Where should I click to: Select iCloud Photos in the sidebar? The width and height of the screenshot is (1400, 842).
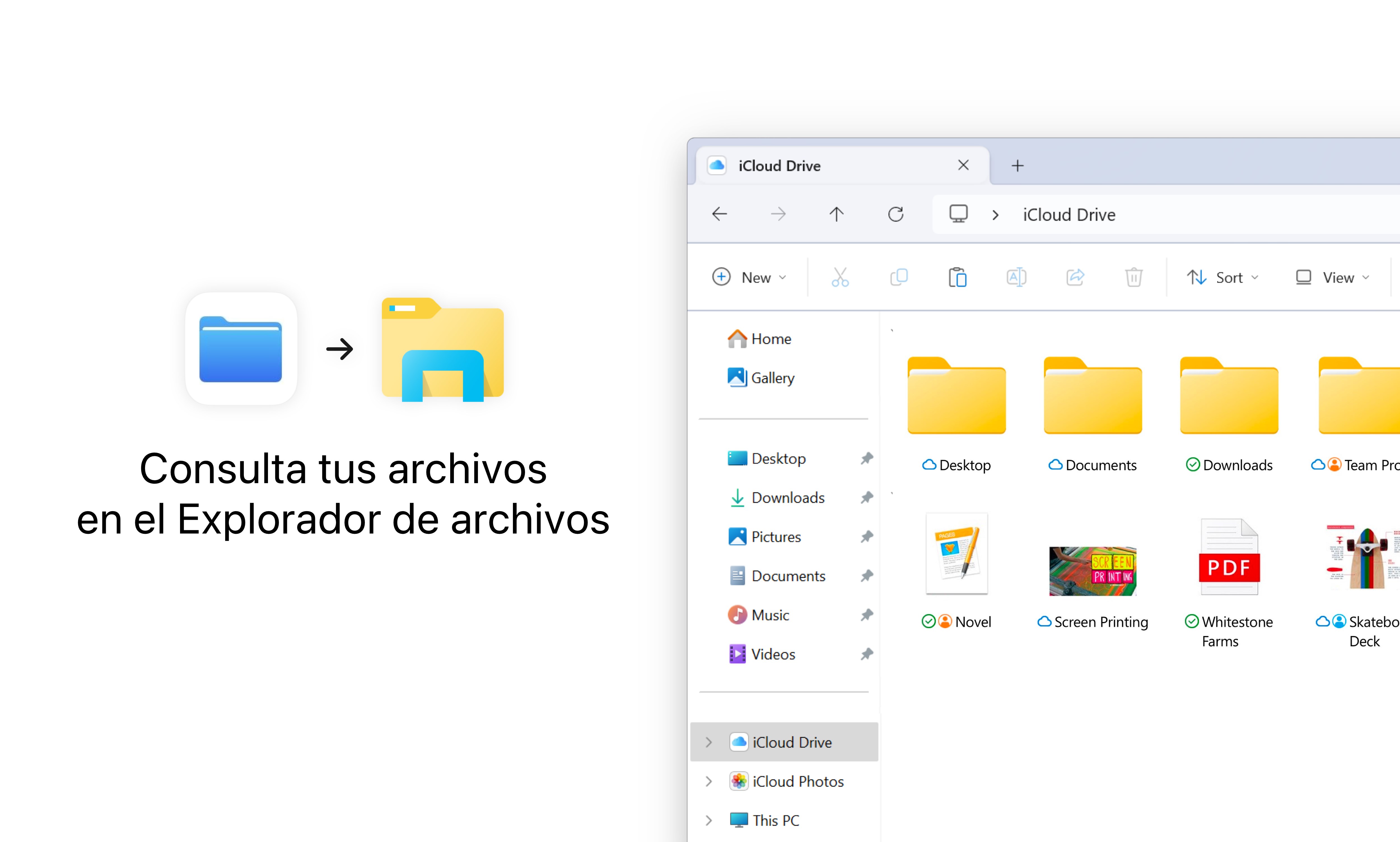click(787, 781)
